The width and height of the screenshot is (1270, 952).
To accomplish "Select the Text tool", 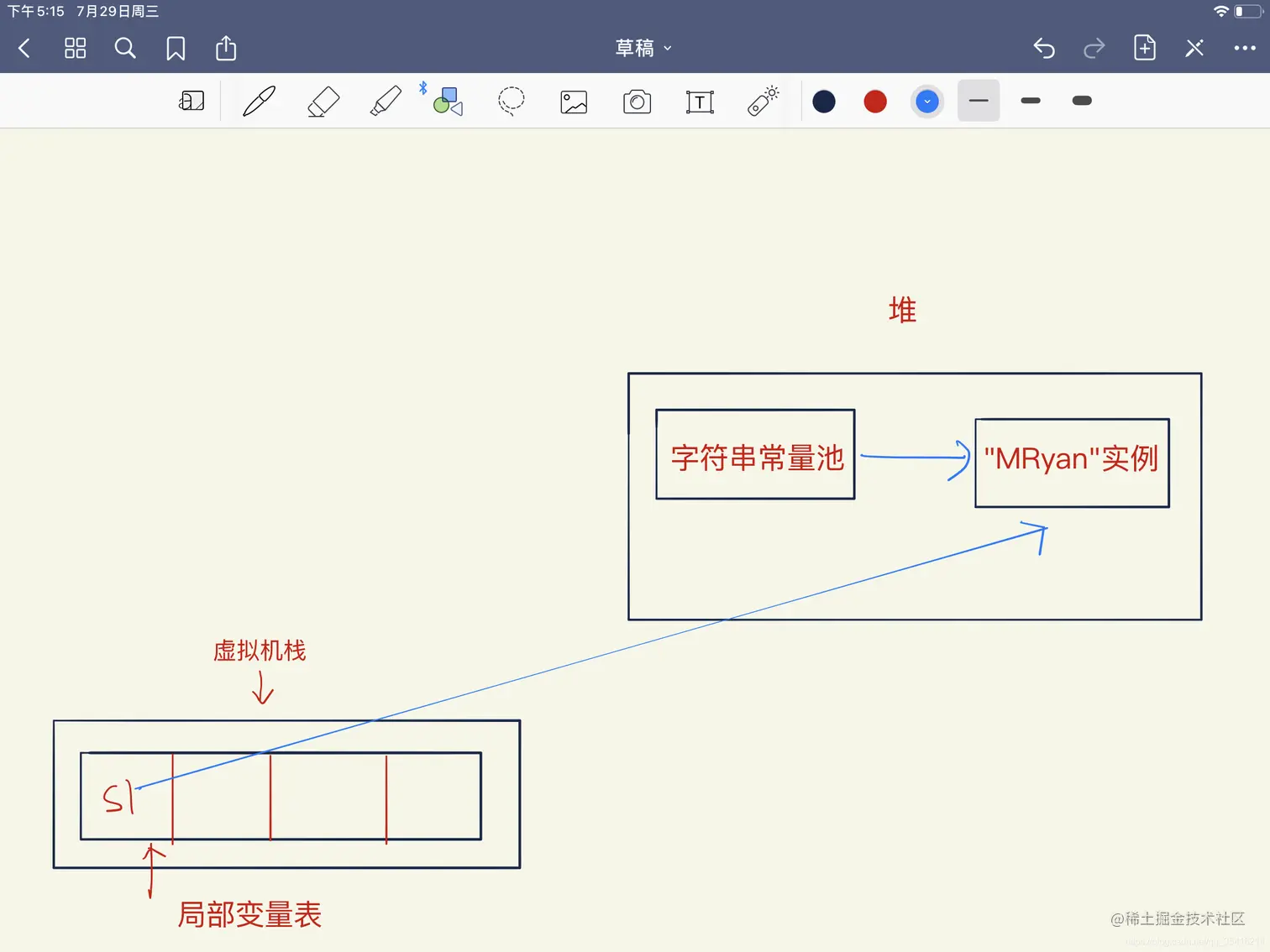I will [700, 101].
